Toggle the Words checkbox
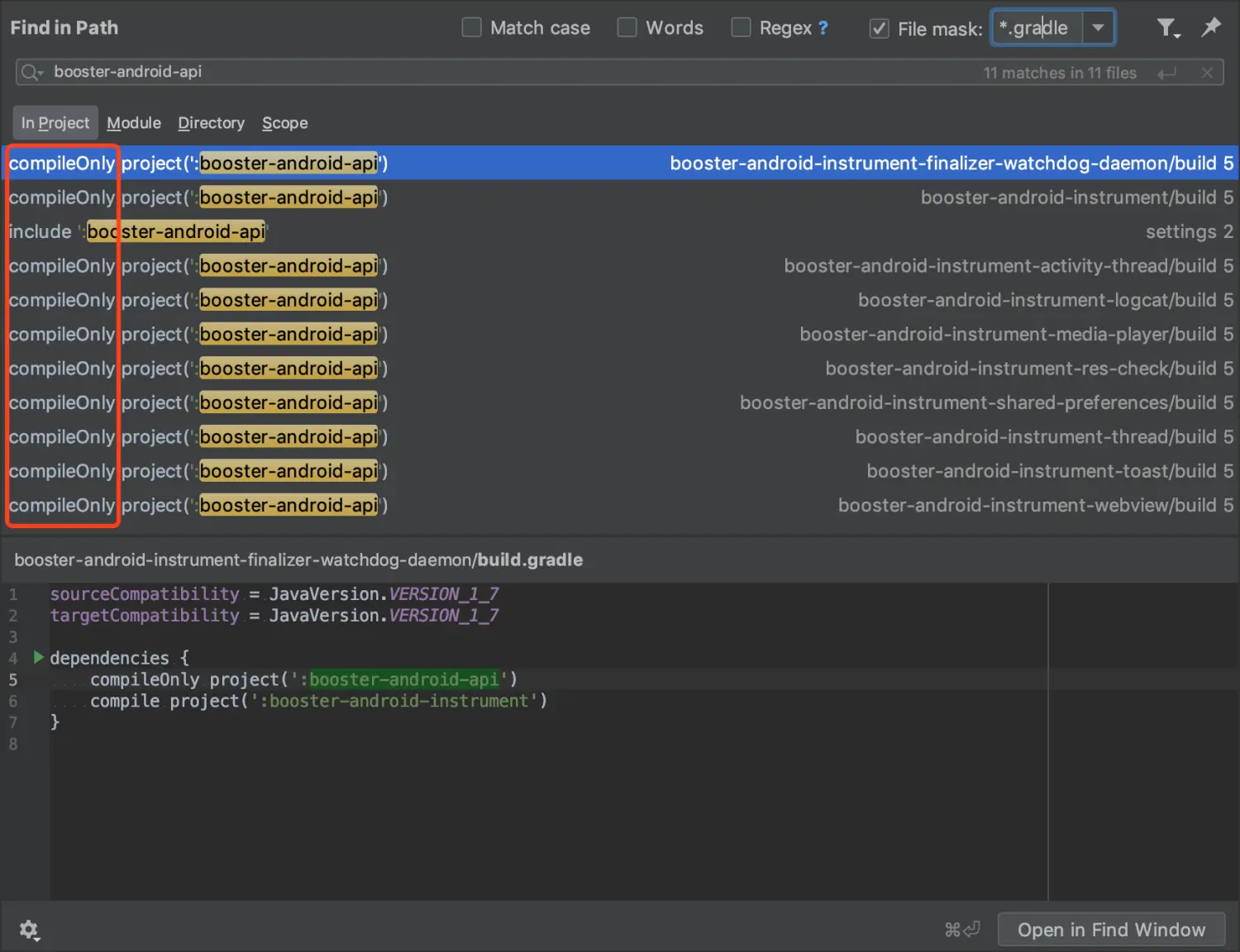Viewport: 1240px width, 952px height. tap(627, 28)
